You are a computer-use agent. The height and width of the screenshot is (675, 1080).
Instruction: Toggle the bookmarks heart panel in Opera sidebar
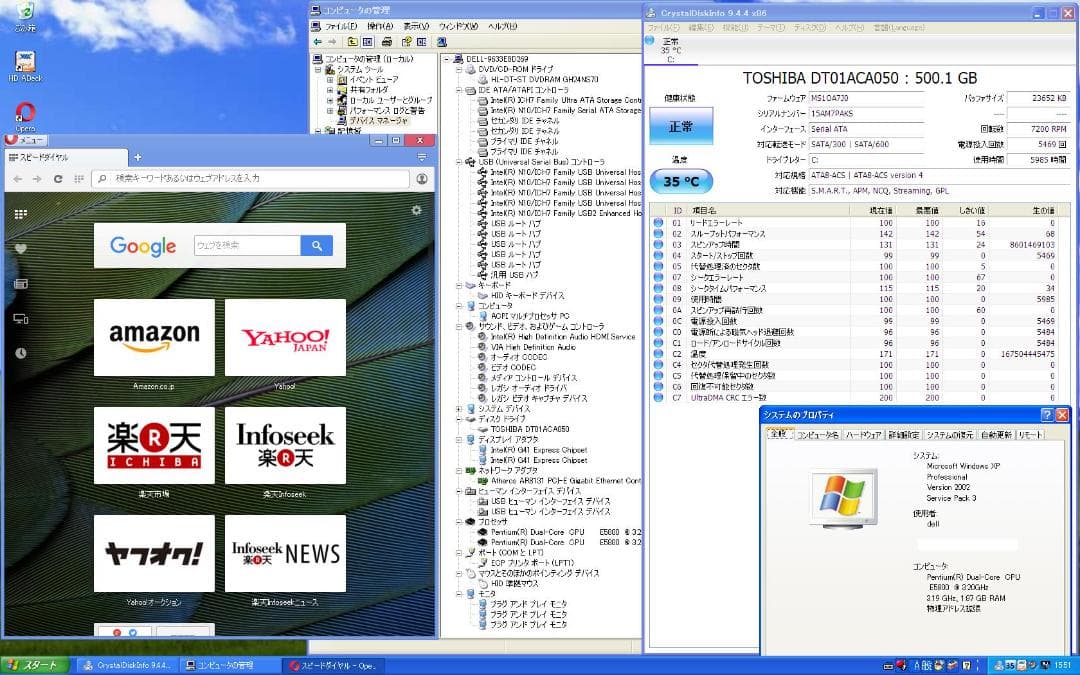pos(21,248)
